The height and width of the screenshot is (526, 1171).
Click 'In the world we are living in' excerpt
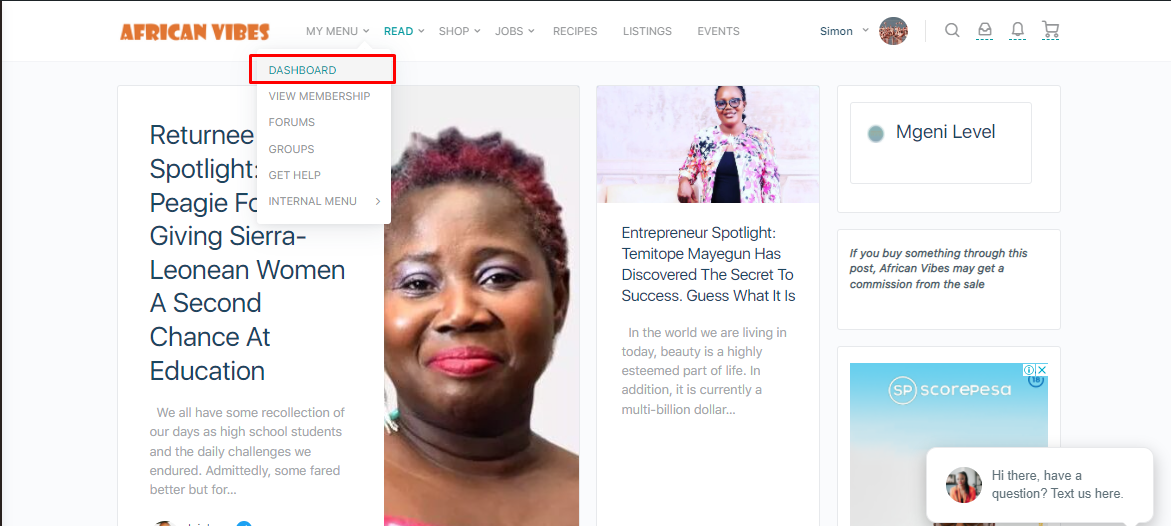[703, 371]
